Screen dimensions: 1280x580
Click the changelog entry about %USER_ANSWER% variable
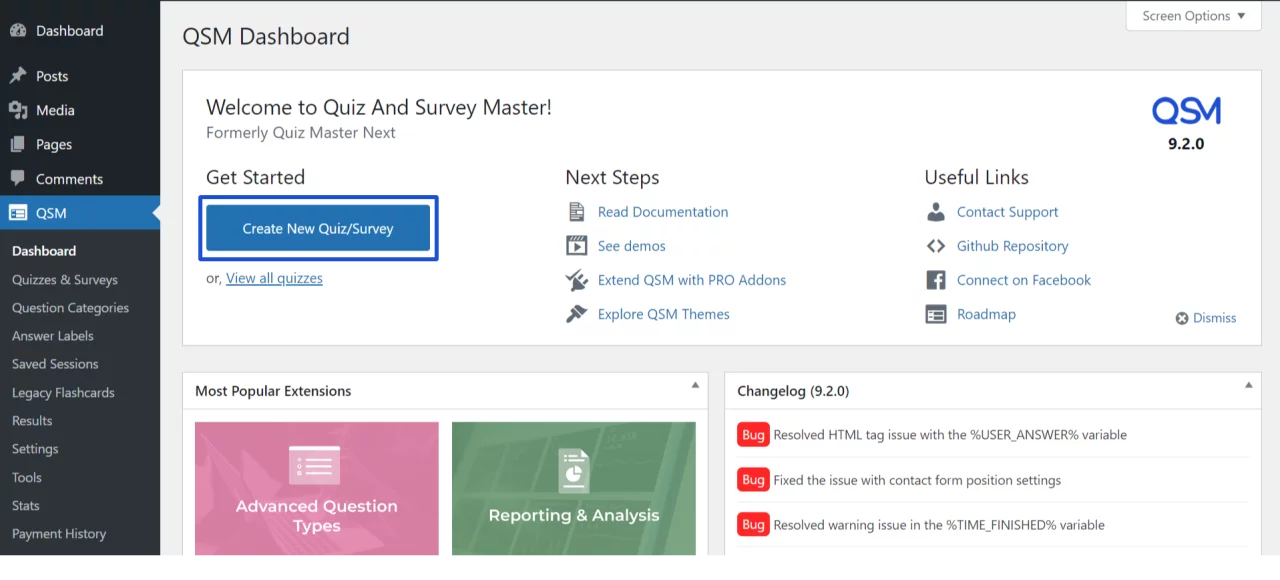[x=950, y=435]
